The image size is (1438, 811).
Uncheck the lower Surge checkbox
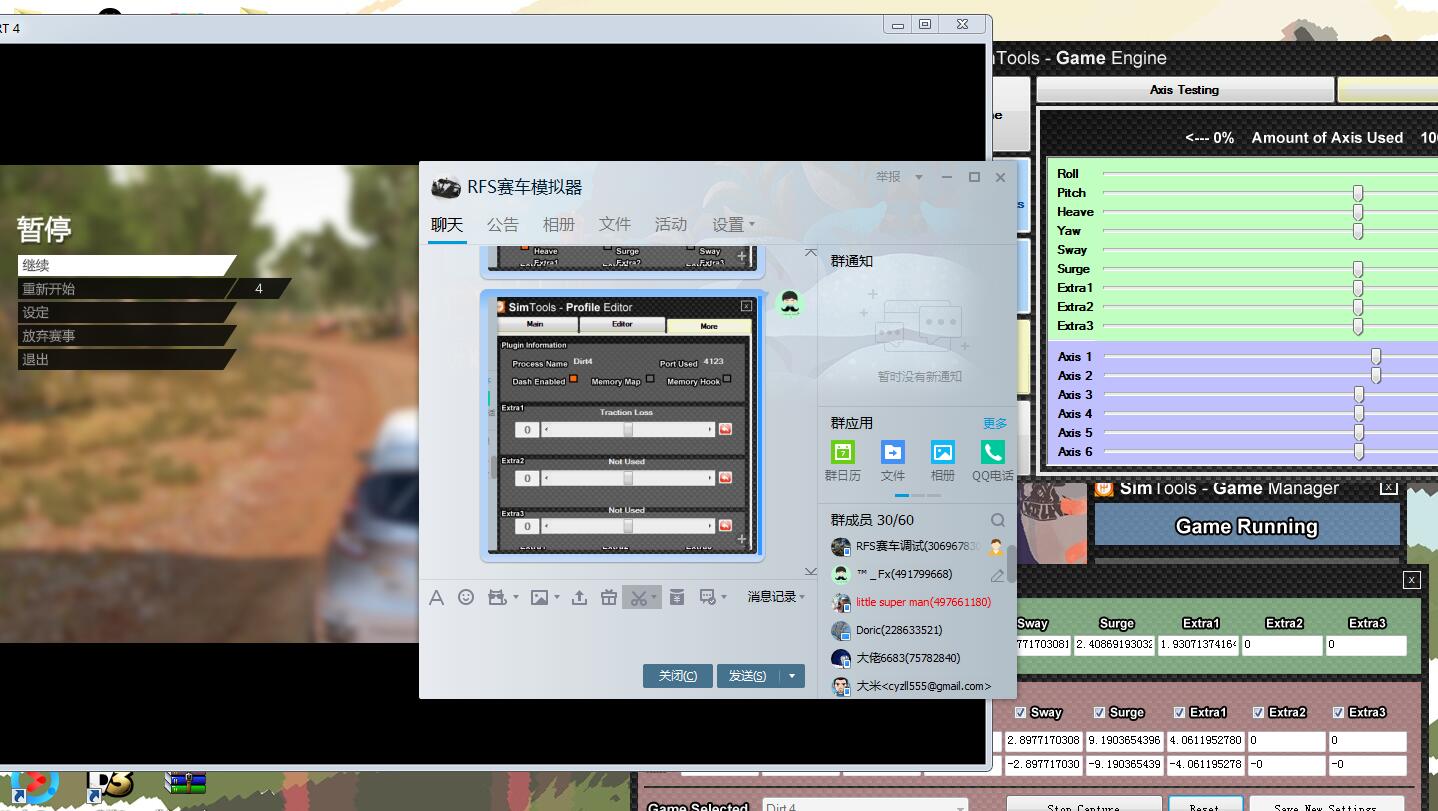click(x=1099, y=712)
